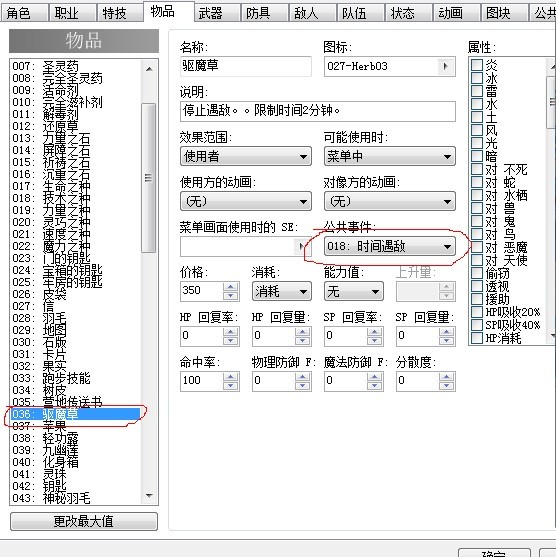The image size is (556, 557).
Task: Switch to the 图块 tab
Action: point(504,13)
